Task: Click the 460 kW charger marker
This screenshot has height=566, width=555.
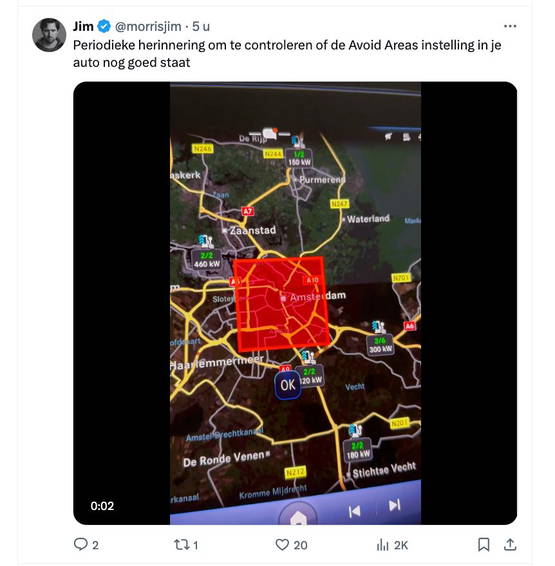Action: point(206,259)
